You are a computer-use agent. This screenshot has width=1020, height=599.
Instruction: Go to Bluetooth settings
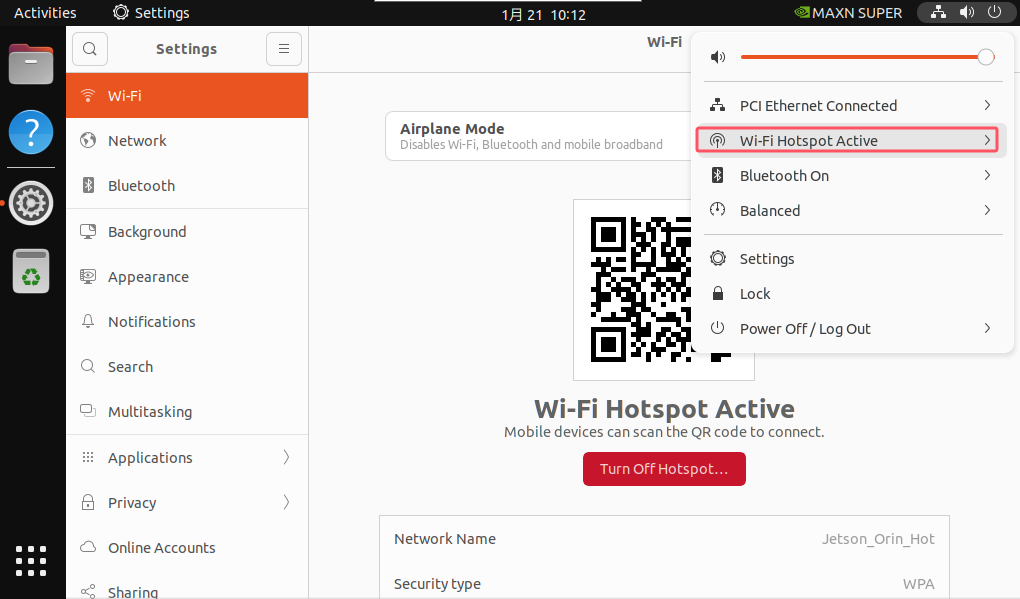point(187,185)
